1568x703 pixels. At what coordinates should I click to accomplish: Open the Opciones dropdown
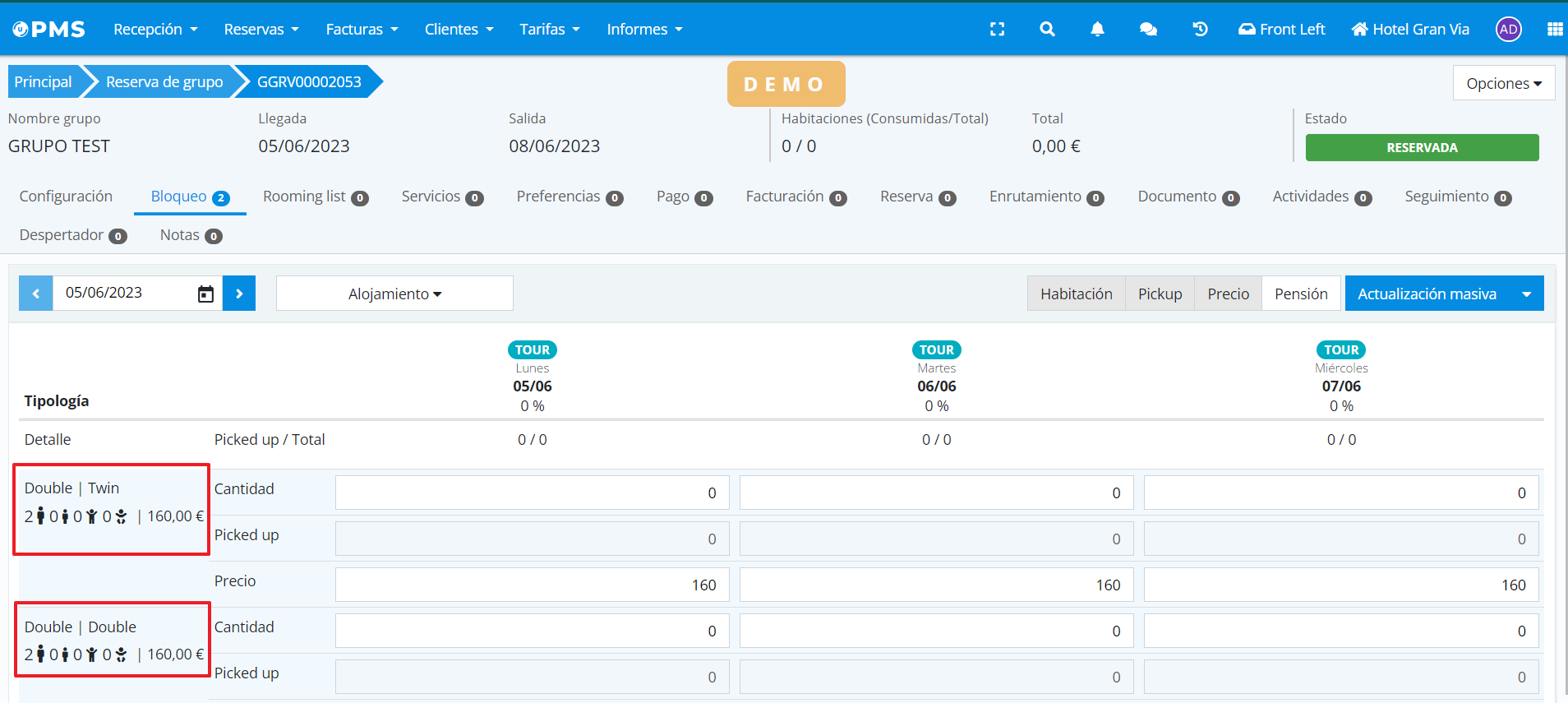click(x=1503, y=83)
